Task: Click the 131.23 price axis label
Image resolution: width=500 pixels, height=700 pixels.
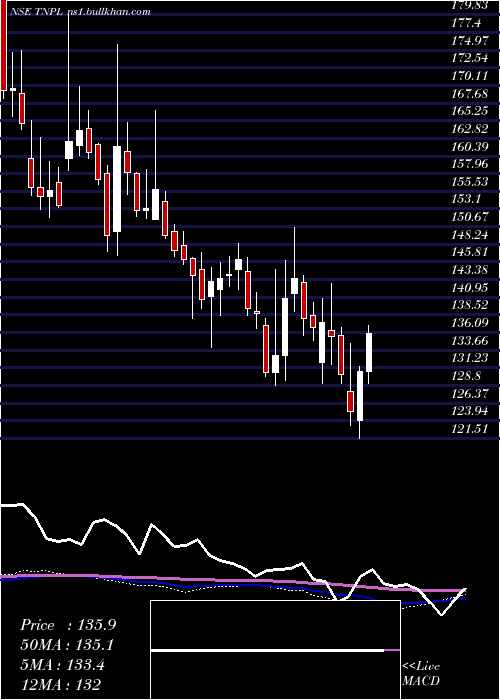Action: (x=469, y=358)
